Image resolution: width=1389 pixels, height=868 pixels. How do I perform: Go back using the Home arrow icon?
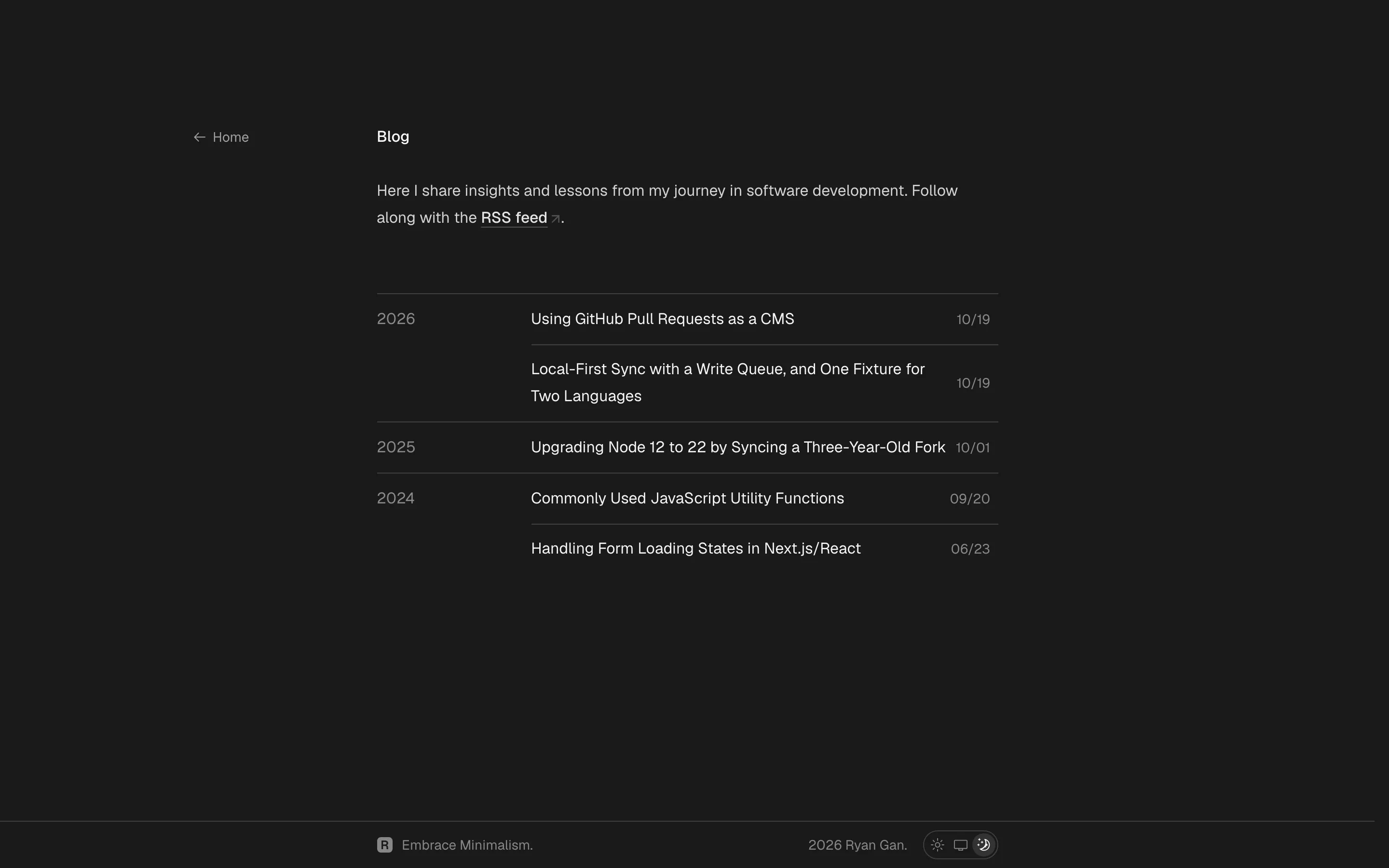[x=199, y=137]
